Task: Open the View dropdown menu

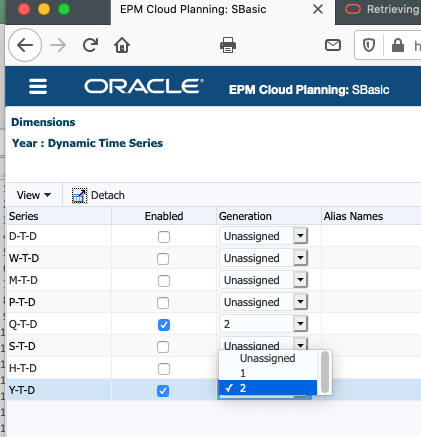Action: pyautogui.click(x=34, y=195)
